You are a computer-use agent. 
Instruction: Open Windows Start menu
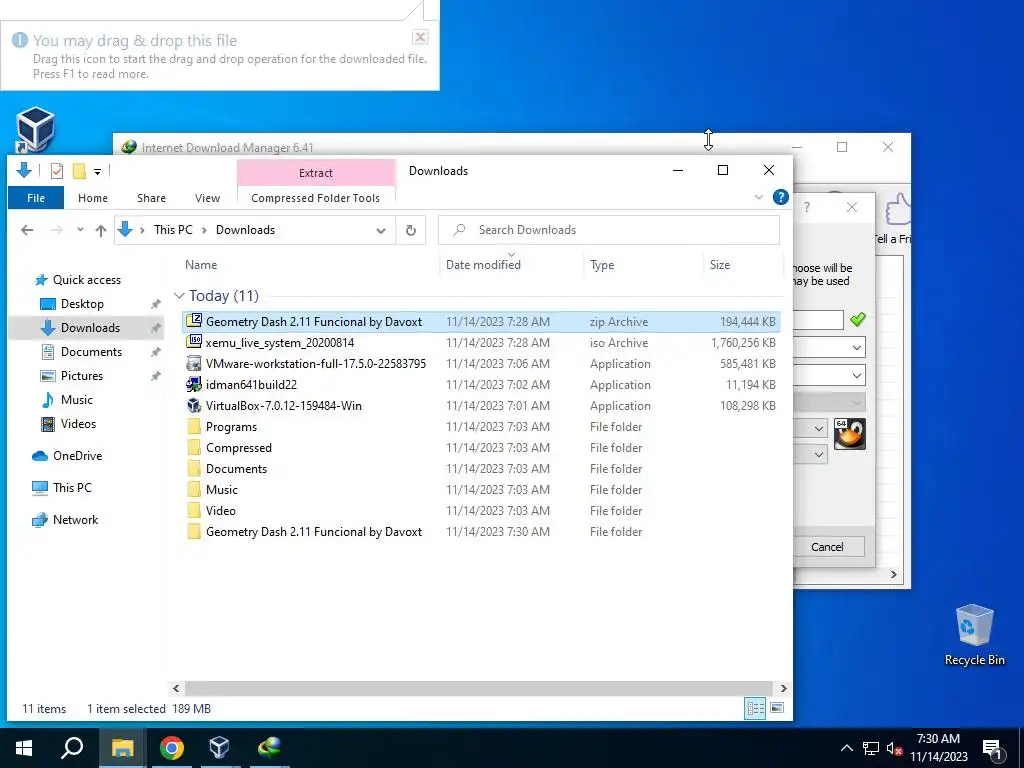[x=24, y=748]
